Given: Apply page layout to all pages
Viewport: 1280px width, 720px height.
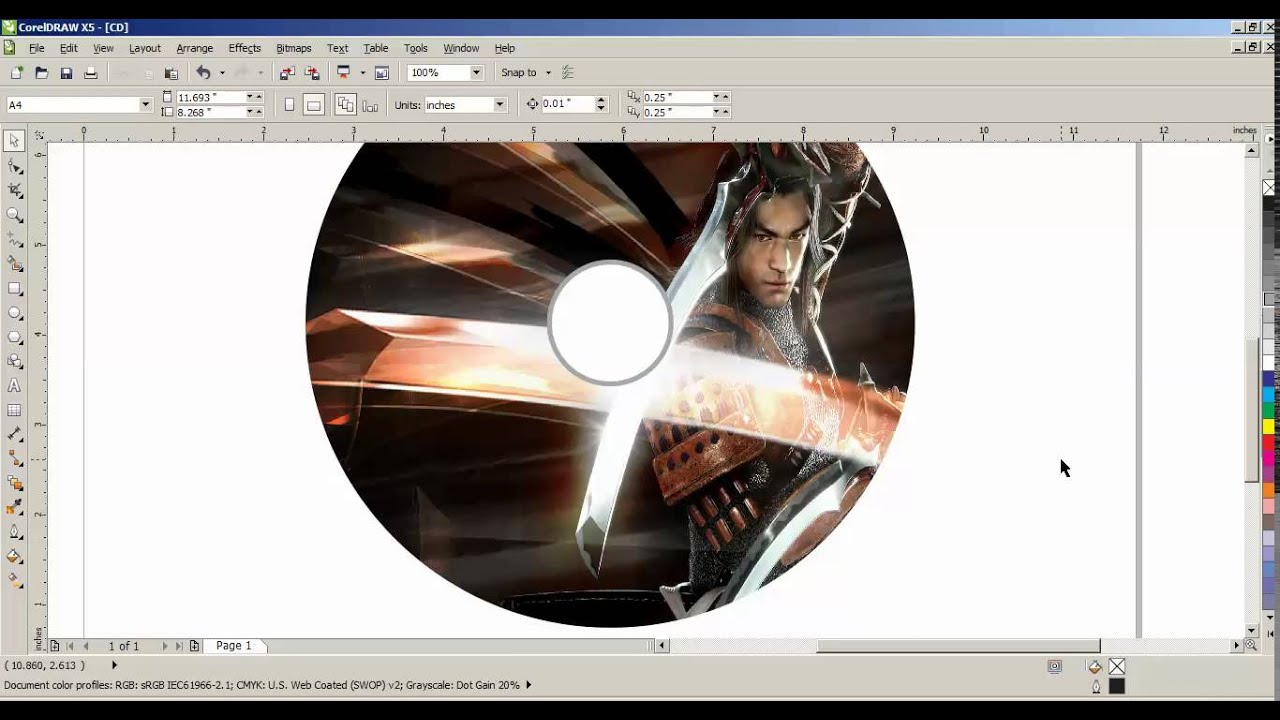Looking at the screenshot, I should pos(346,105).
